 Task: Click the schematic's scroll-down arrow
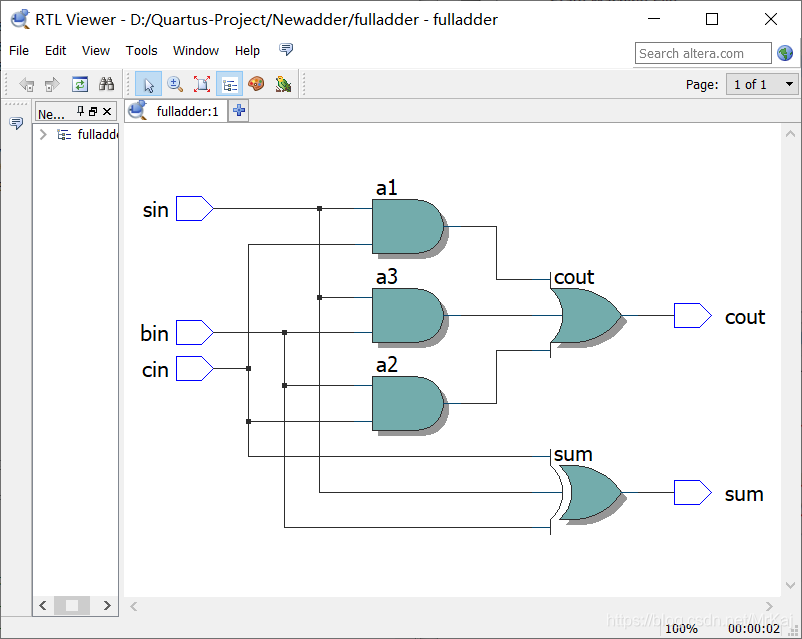tap(790, 585)
